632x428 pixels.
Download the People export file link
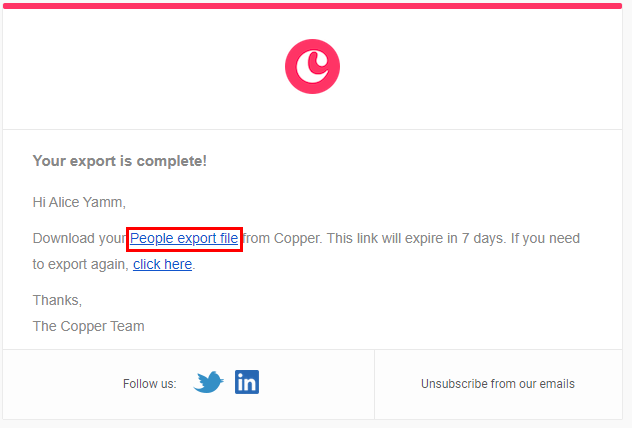pos(184,238)
